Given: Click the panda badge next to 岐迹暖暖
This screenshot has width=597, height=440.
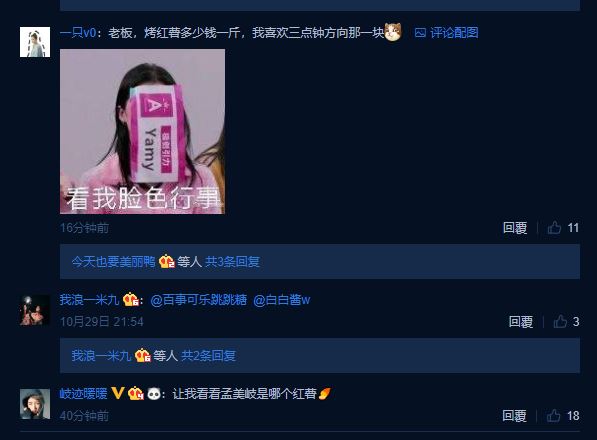Looking at the screenshot, I should click(x=154, y=394).
